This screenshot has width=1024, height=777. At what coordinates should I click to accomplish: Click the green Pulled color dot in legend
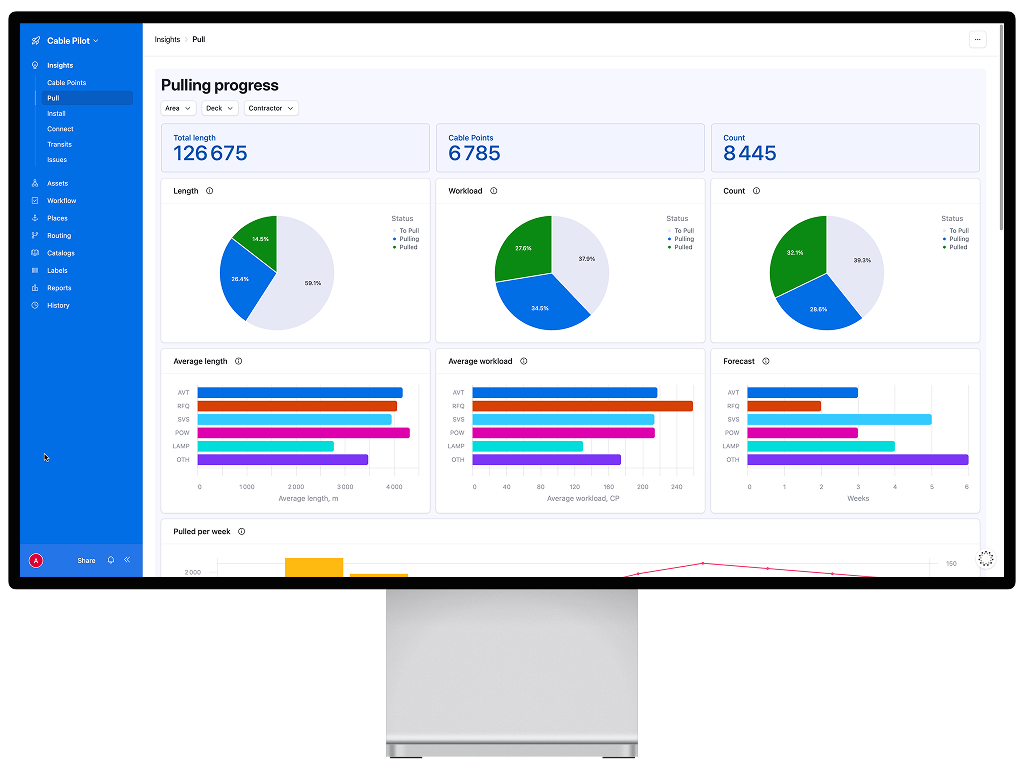click(394, 248)
